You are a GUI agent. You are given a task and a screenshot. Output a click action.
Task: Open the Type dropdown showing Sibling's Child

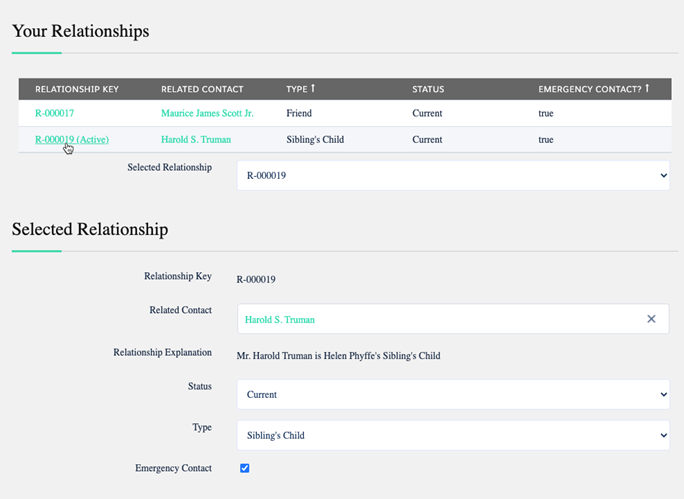coord(452,435)
